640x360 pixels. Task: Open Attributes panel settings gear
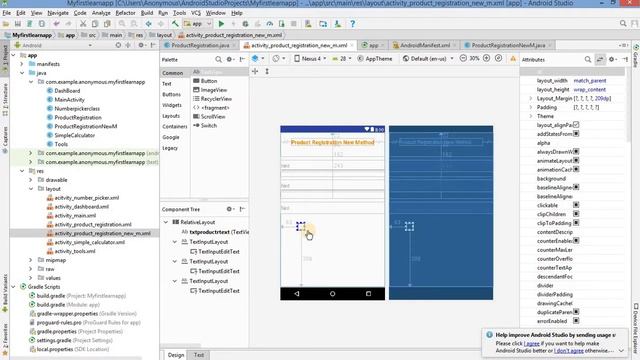pos(612,60)
